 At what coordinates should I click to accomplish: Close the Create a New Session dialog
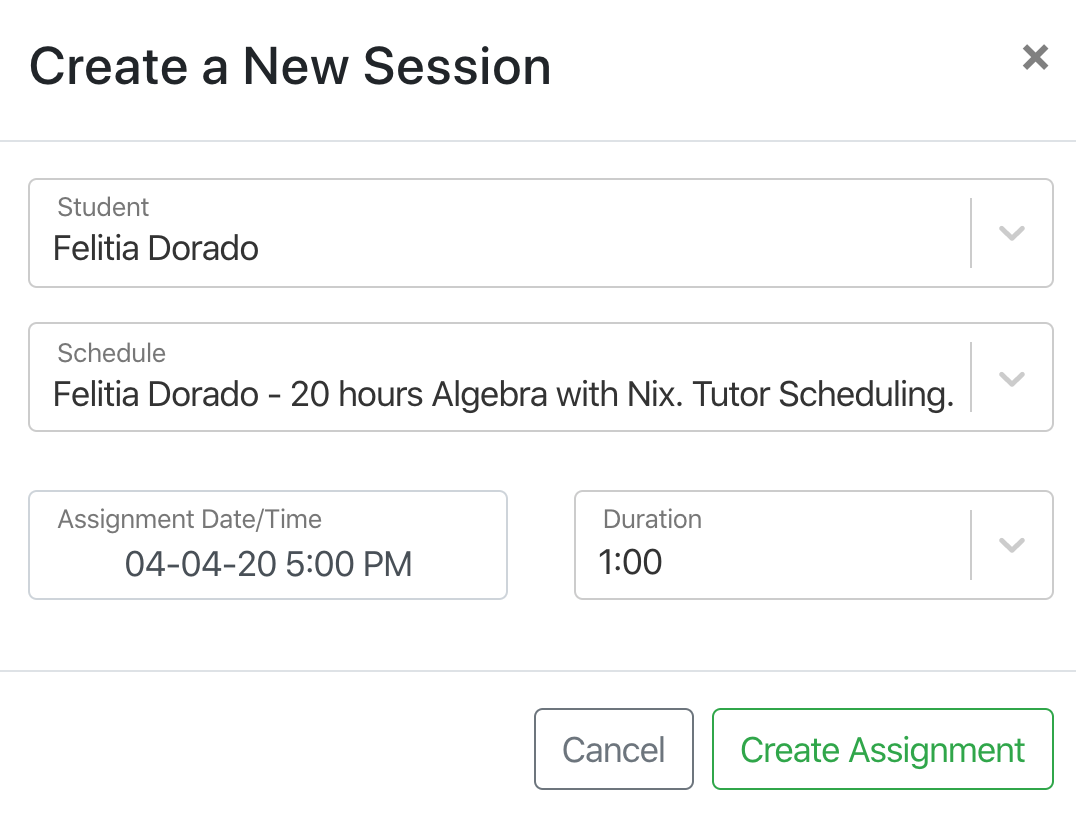1035,58
